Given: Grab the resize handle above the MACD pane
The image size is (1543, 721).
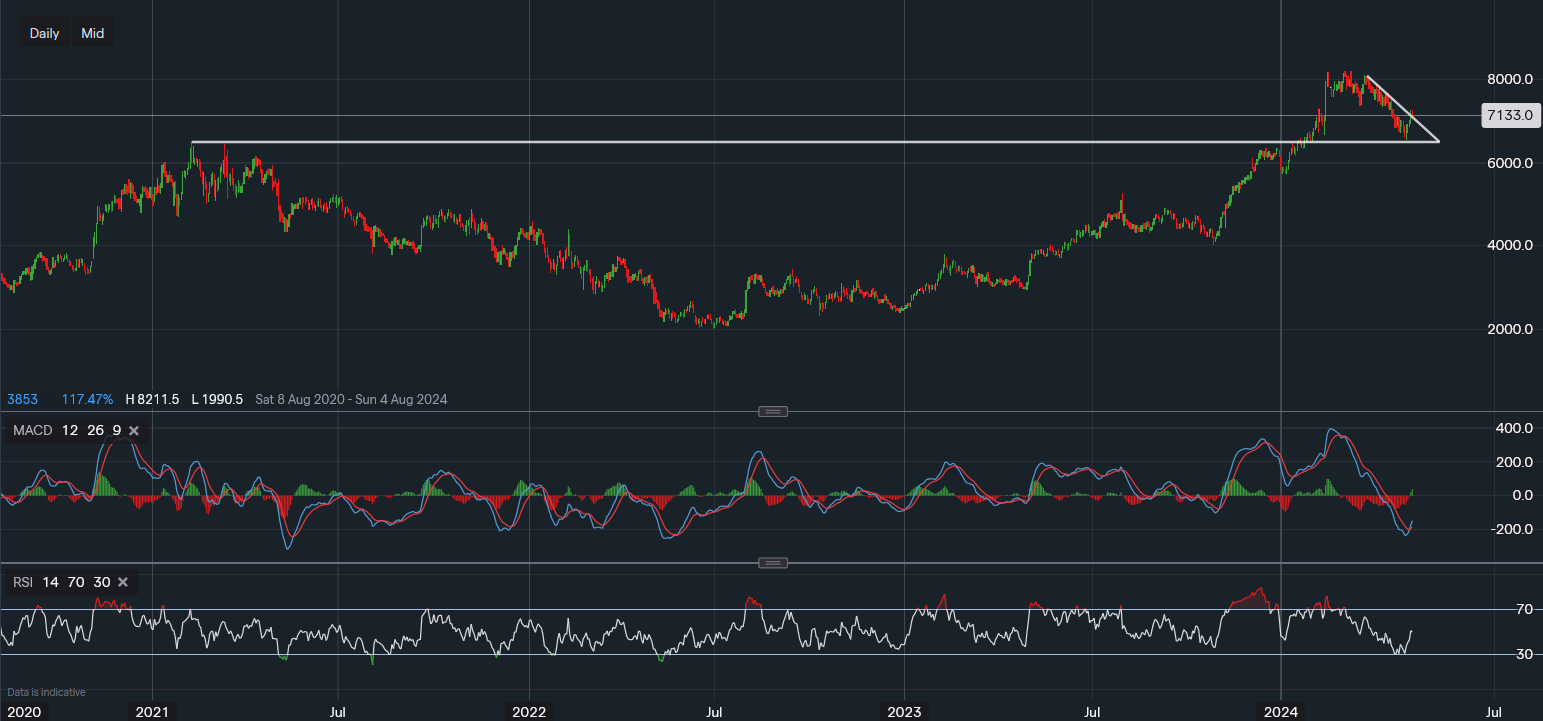Looking at the screenshot, I should (x=772, y=411).
